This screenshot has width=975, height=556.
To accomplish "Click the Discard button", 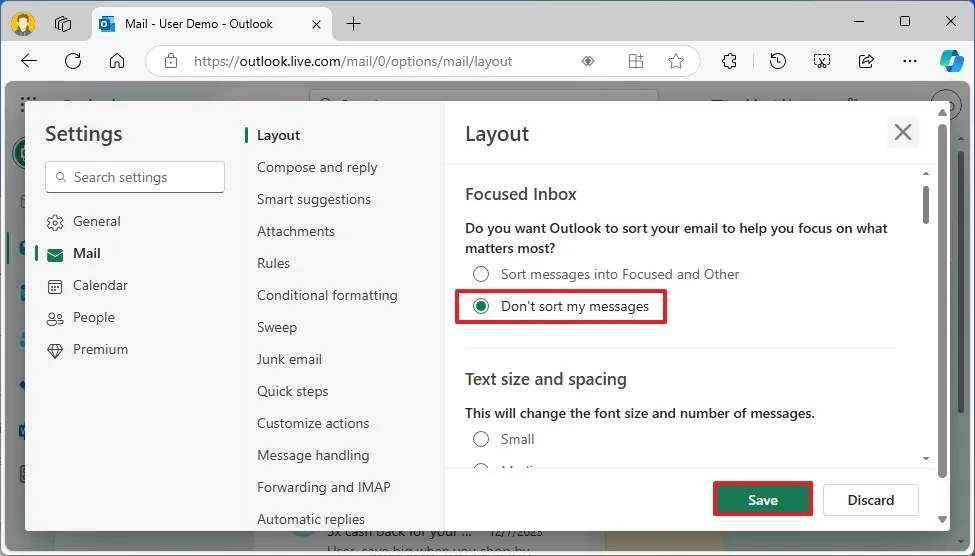I will point(871,500).
